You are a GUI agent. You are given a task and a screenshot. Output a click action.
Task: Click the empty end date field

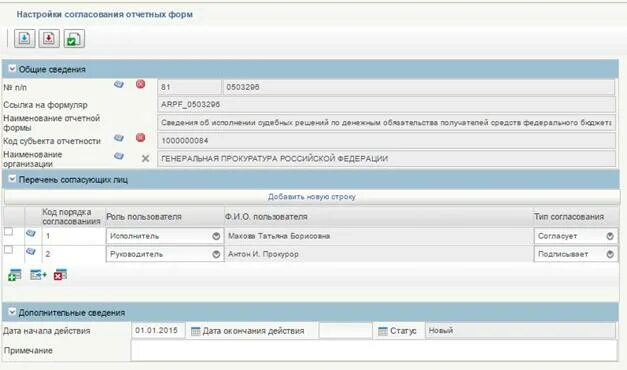click(345, 331)
